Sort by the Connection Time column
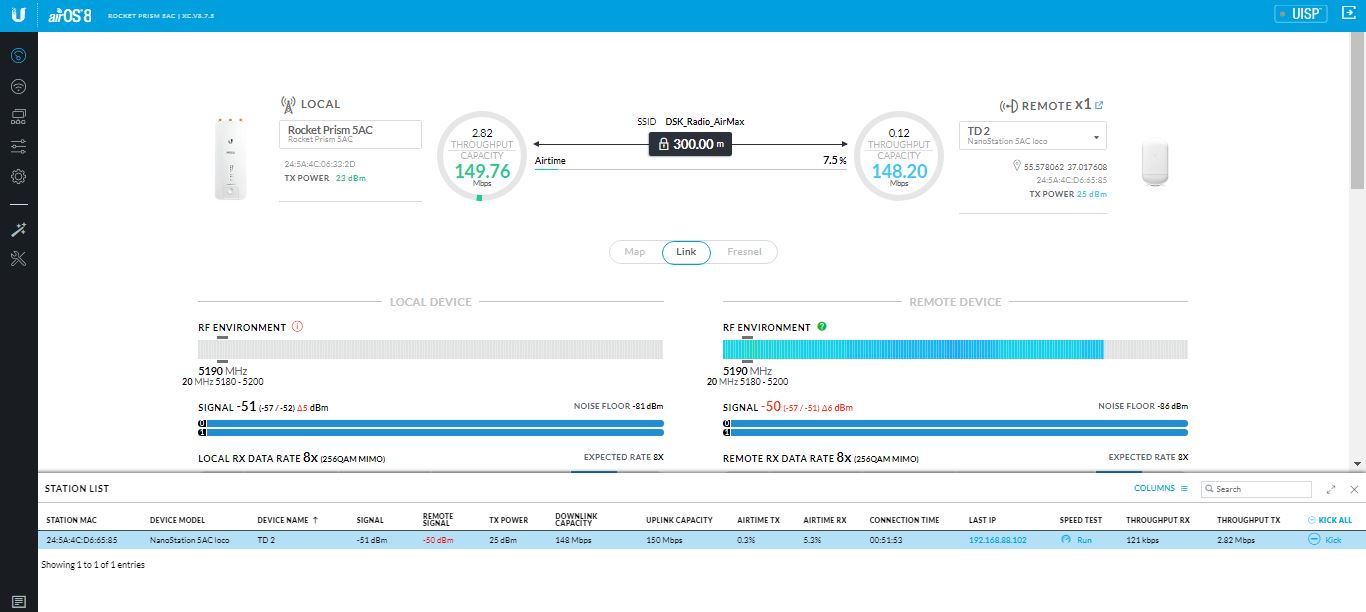 coord(904,520)
